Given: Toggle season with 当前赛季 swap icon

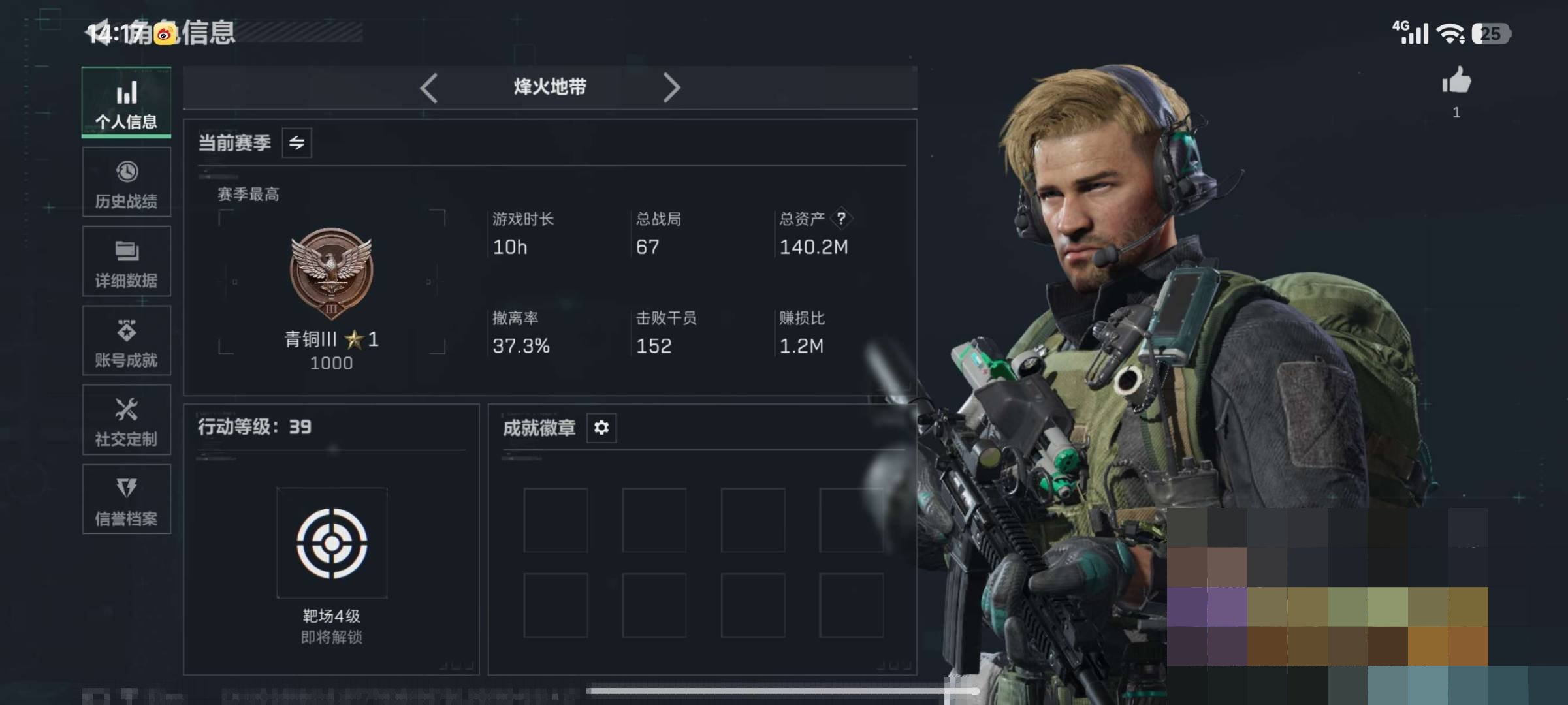Looking at the screenshot, I should [297, 143].
